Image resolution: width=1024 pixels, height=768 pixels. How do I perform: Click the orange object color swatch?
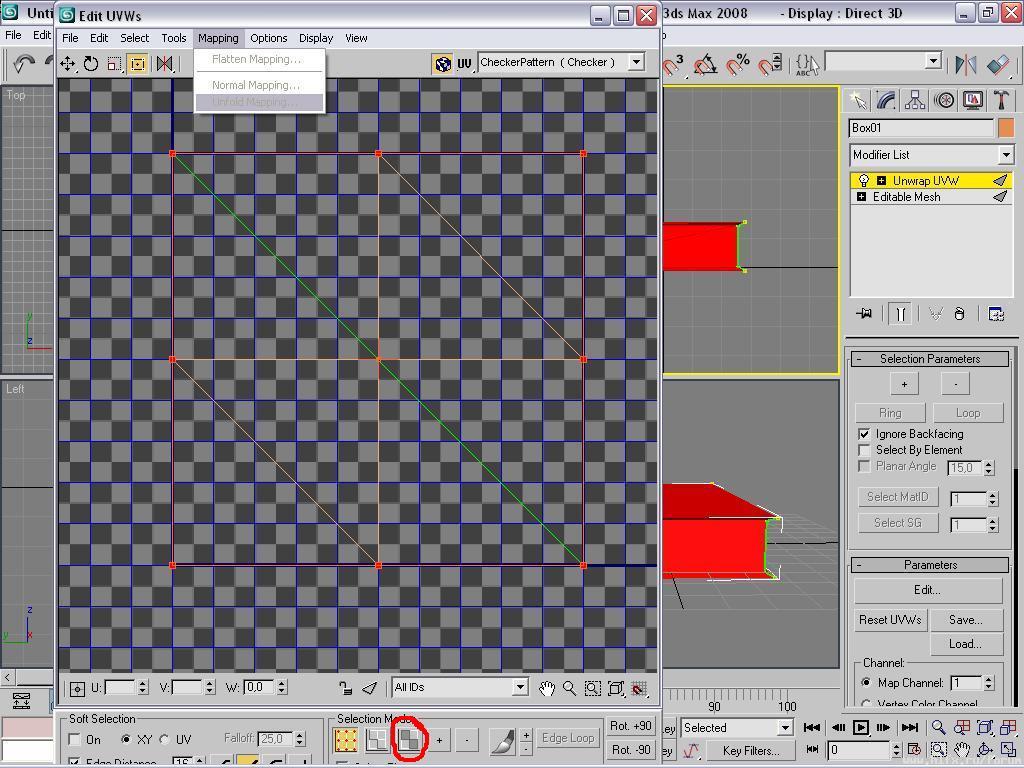(1005, 128)
